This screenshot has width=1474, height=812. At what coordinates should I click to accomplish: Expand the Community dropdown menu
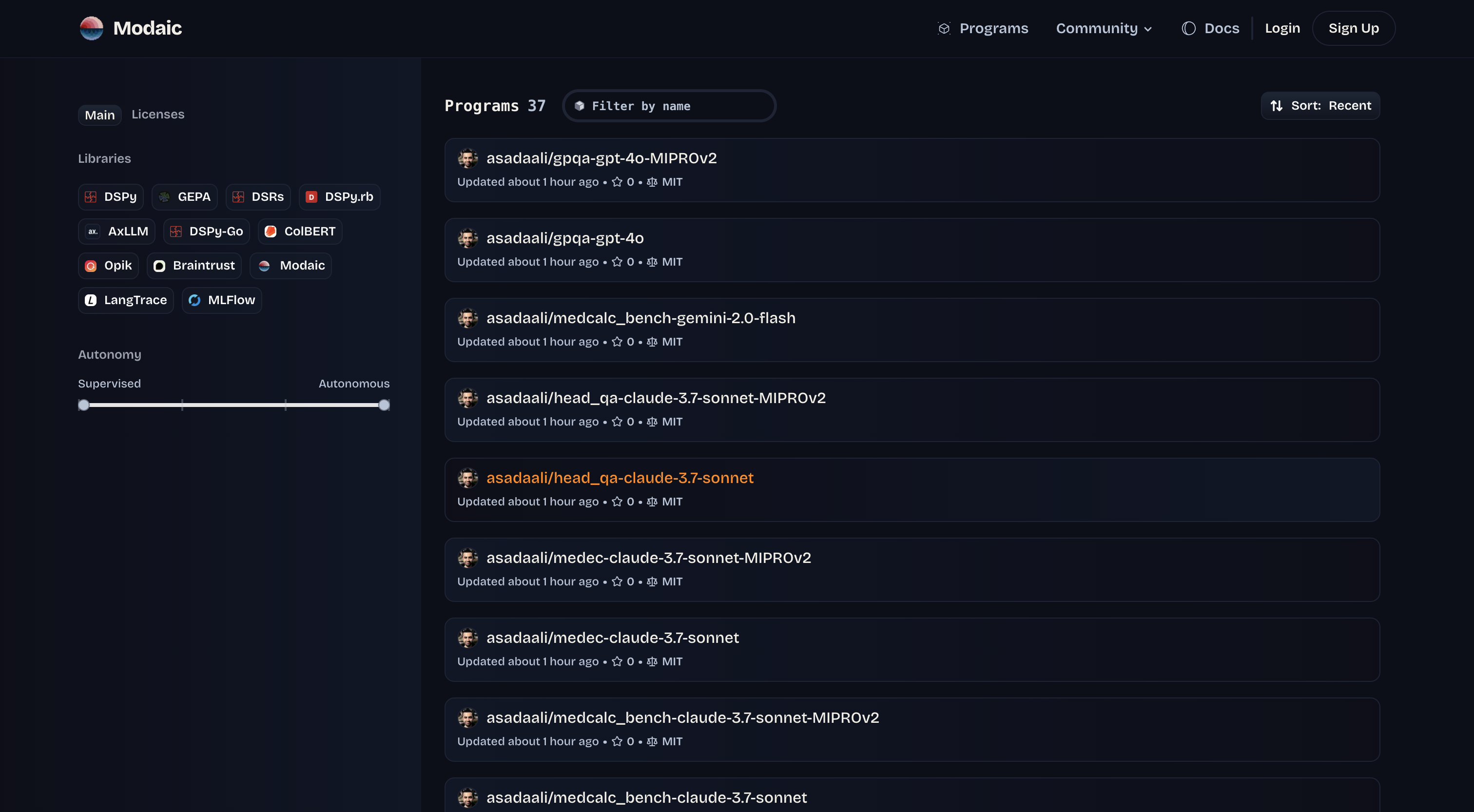pyautogui.click(x=1103, y=29)
